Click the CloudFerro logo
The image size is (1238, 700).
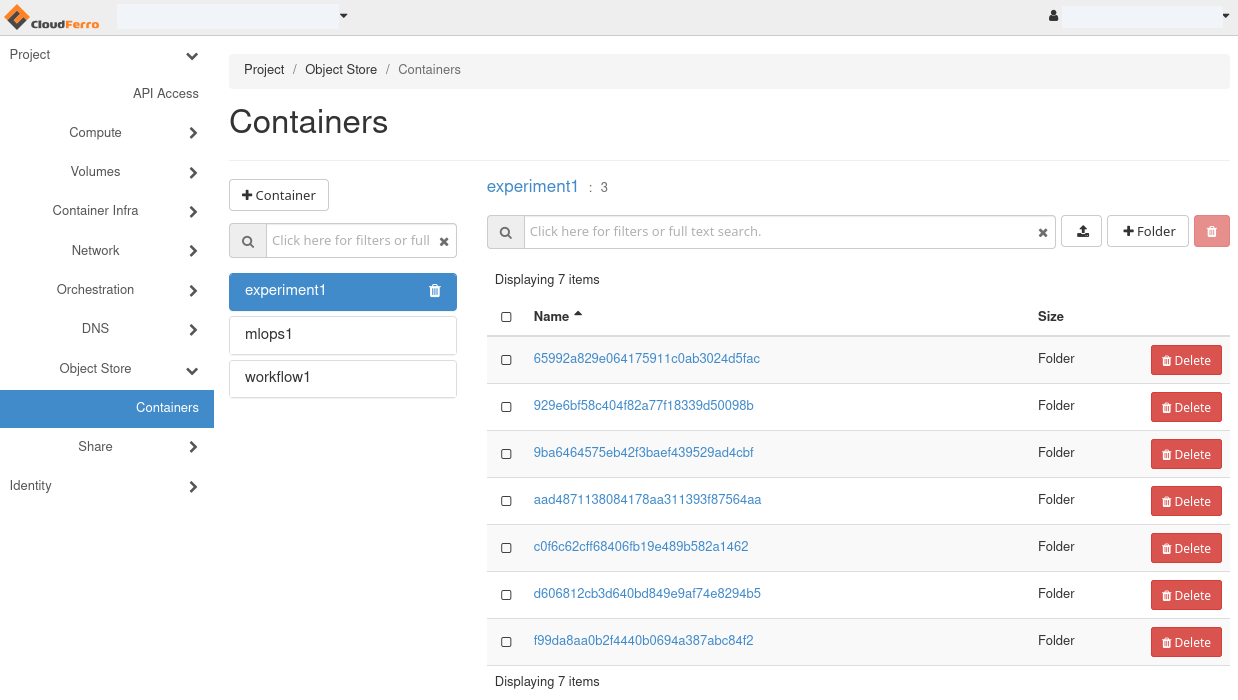52,17
